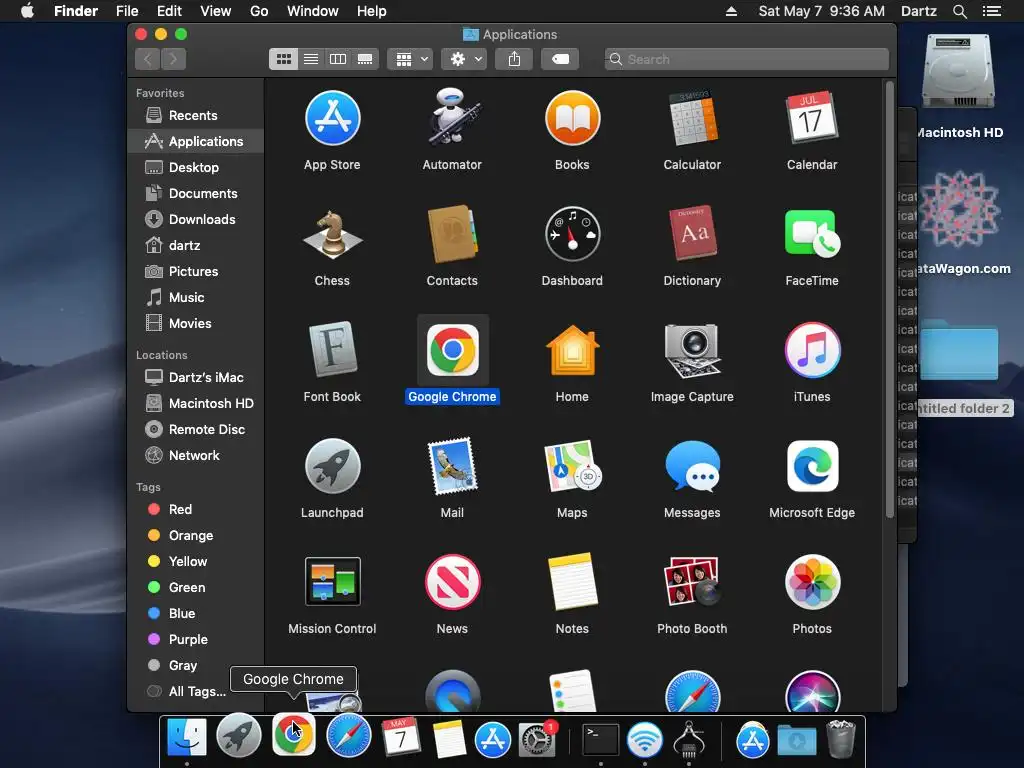This screenshot has width=1024, height=768.
Task: Click the Contacts app icon
Action: [452, 234]
